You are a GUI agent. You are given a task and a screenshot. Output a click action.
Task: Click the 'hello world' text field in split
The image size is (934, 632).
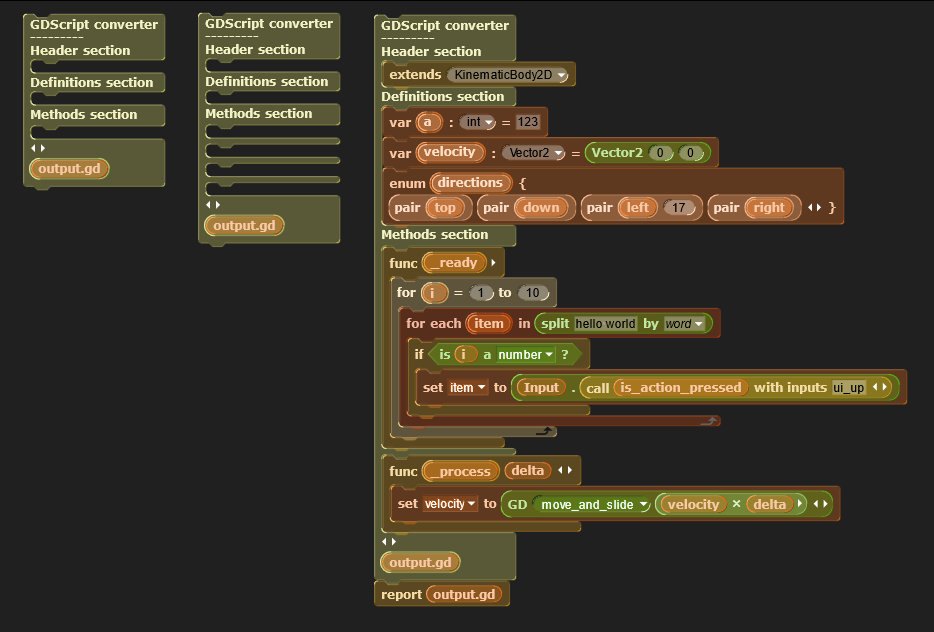(605, 324)
